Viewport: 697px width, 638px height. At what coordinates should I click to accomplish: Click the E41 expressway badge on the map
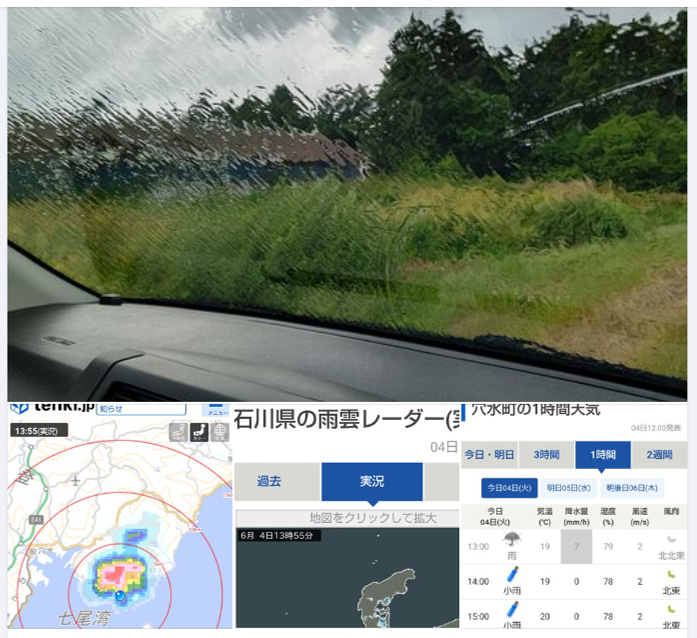tap(36, 519)
